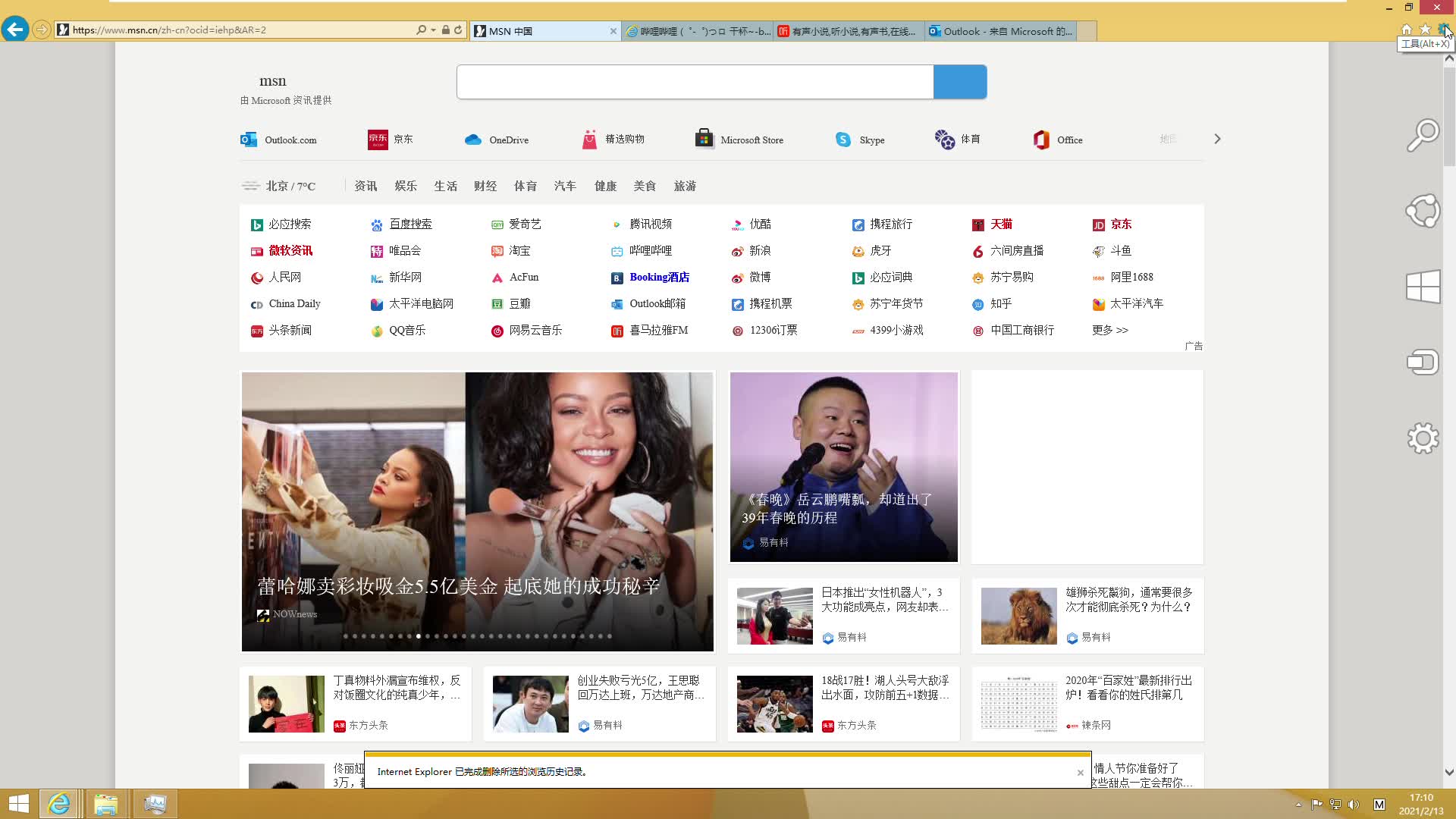Expand the shortcuts row right chevron
Image resolution: width=1456 pixels, height=819 pixels.
point(1217,139)
